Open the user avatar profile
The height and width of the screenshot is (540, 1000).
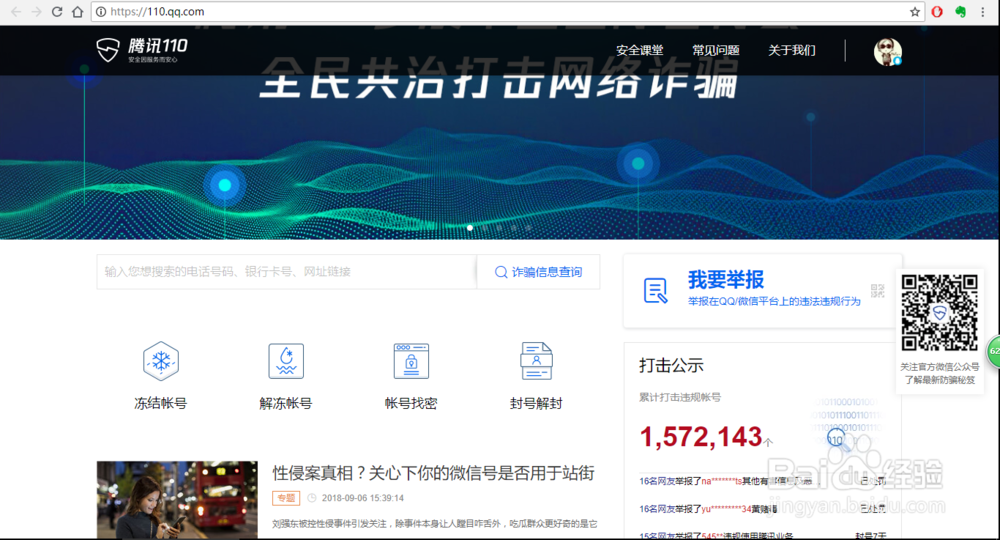[887, 52]
